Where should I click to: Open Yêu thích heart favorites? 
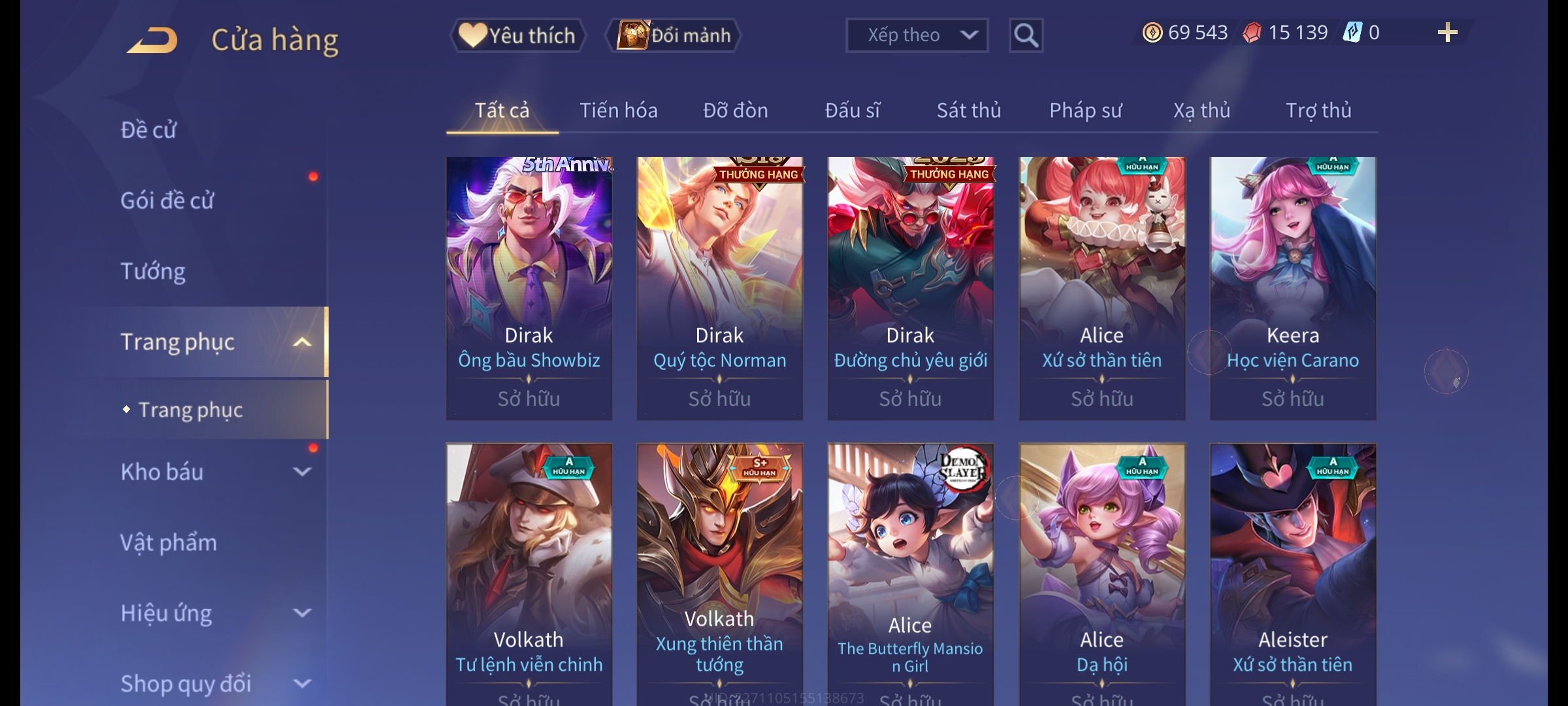tap(517, 35)
